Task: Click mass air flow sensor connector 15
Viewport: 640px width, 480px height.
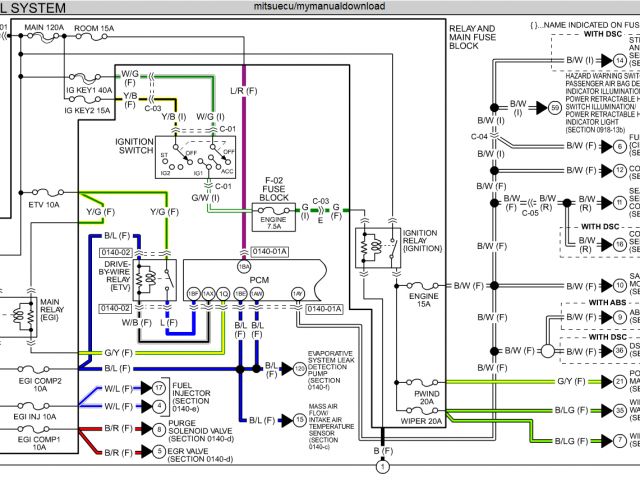Action: (298, 420)
